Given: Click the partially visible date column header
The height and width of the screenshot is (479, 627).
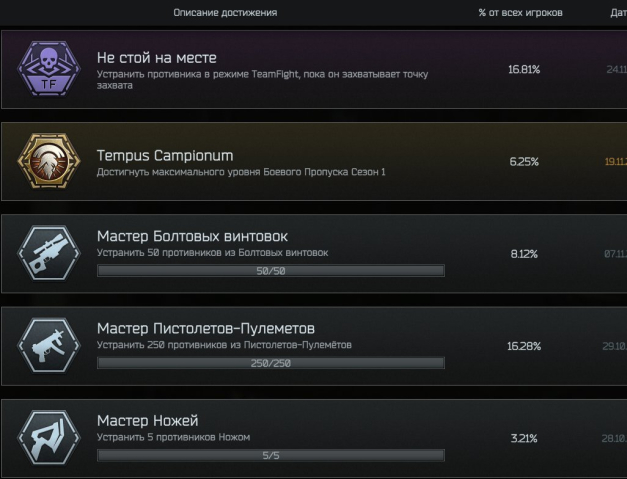Looking at the screenshot, I should pos(617,12).
